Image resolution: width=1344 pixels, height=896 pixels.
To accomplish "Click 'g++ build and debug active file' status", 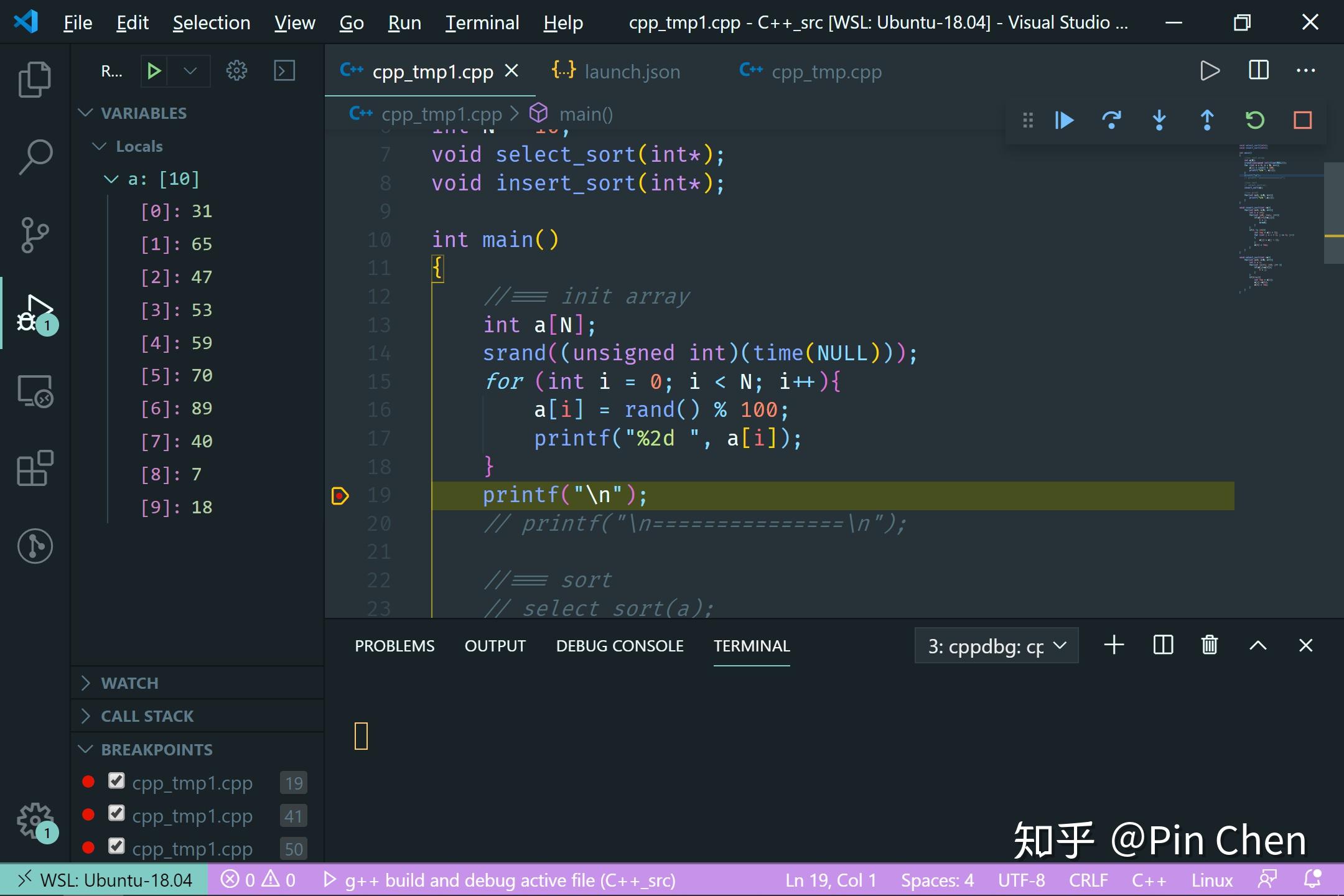I will point(500,880).
